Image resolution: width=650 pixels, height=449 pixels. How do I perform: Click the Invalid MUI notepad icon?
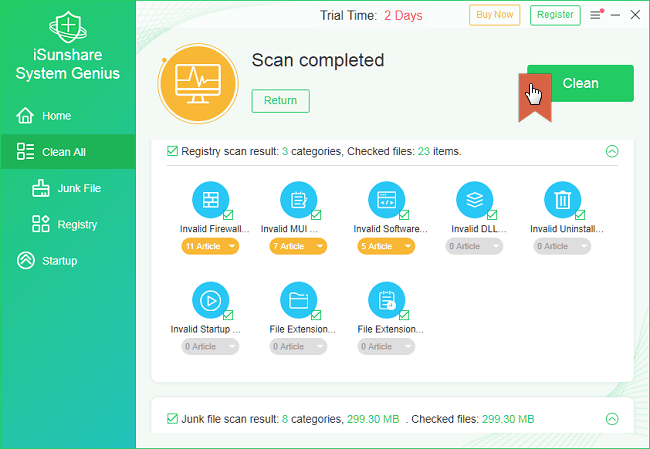298,199
